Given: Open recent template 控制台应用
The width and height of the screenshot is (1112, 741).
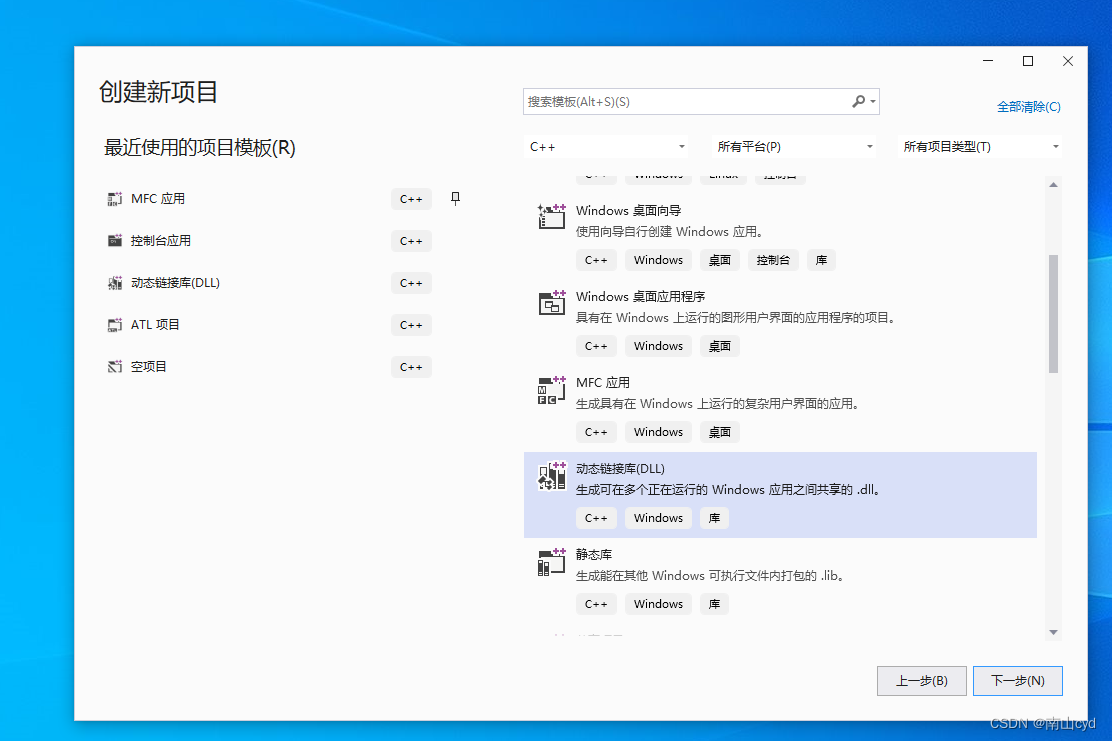Looking at the screenshot, I should coord(160,241).
